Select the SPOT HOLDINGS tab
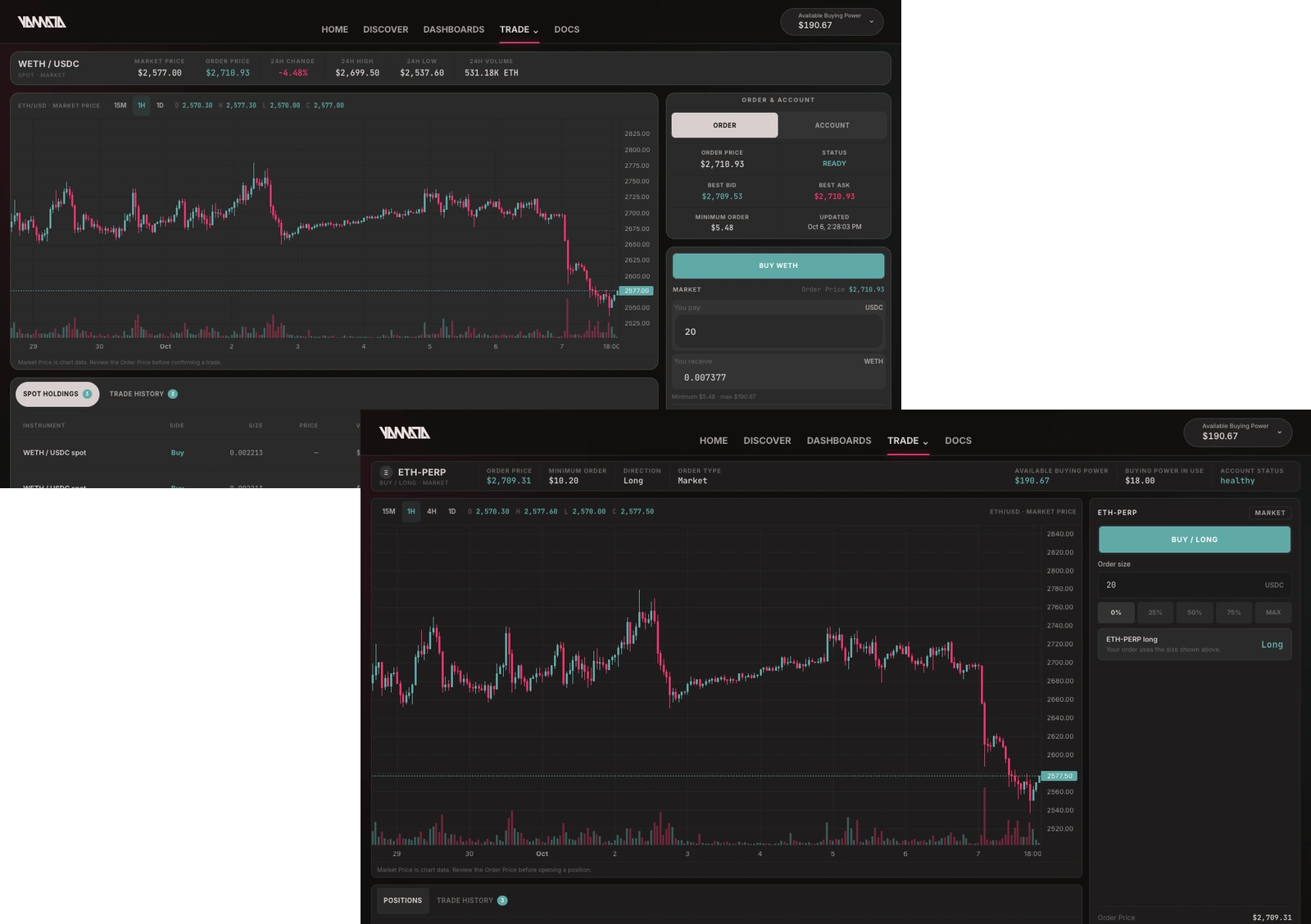The width and height of the screenshot is (1311, 924). point(57,394)
